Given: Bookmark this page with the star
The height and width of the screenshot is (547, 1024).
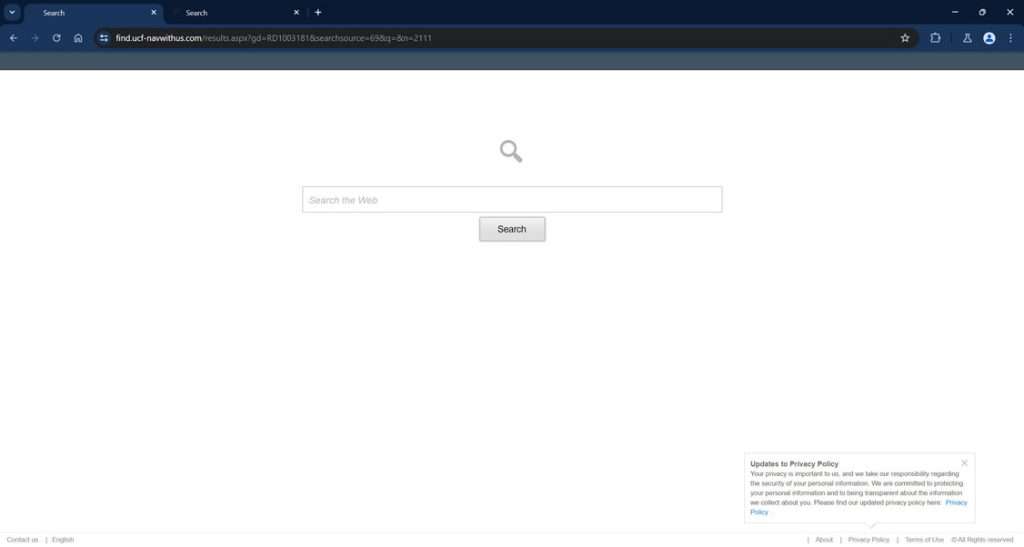Looking at the screenshot, I should tap(905, 38).
